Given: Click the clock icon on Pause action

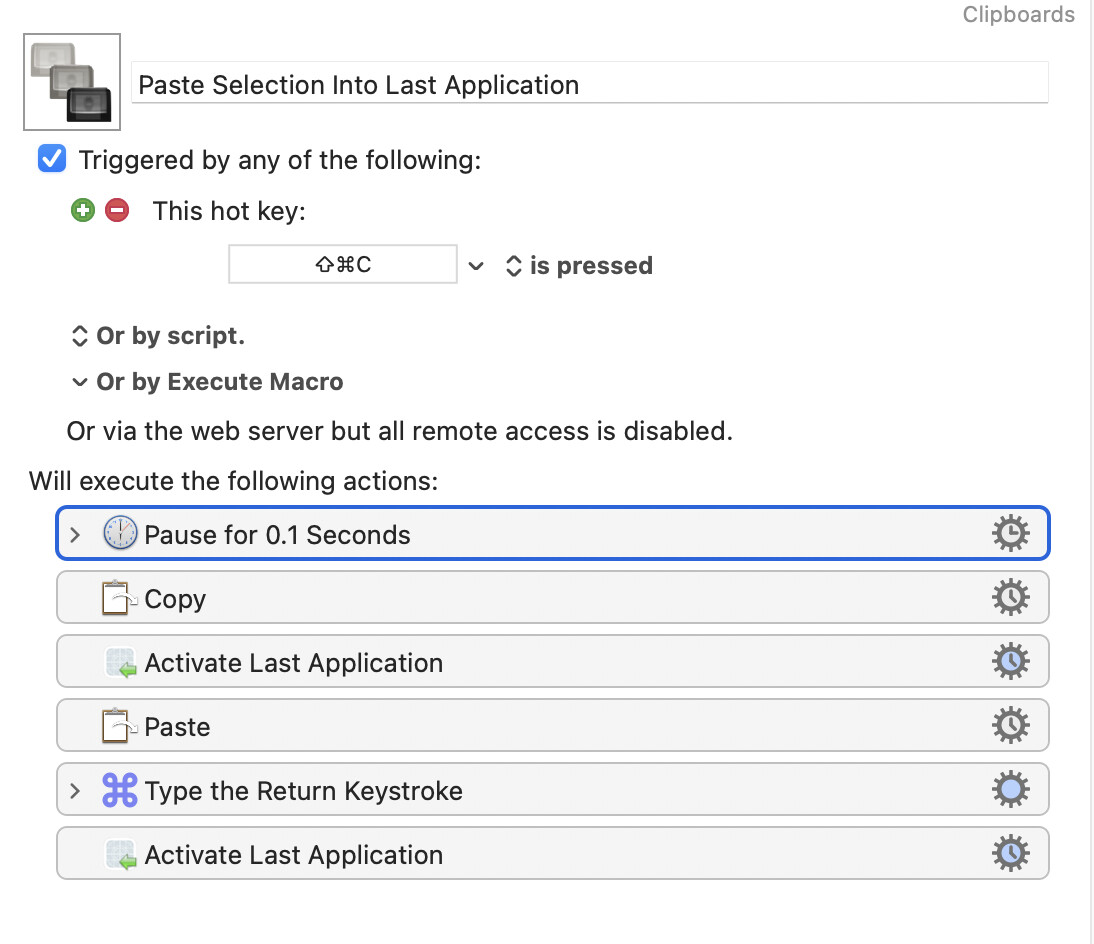Looking at the screenshot, I should pos(120,535).
